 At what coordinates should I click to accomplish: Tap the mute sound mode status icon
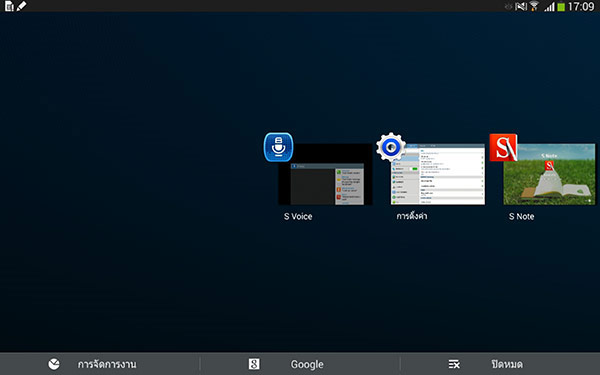click(521, 6)
